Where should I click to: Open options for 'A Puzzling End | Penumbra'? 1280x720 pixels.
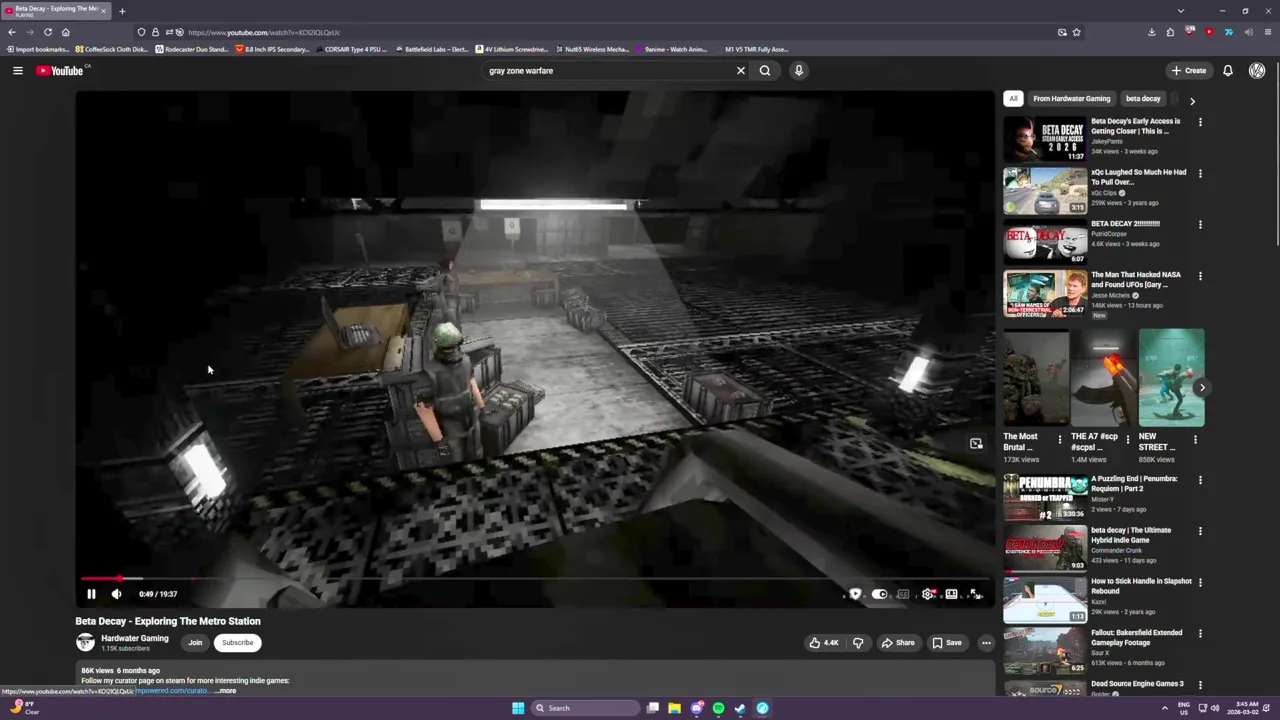tap(1200, 480)
